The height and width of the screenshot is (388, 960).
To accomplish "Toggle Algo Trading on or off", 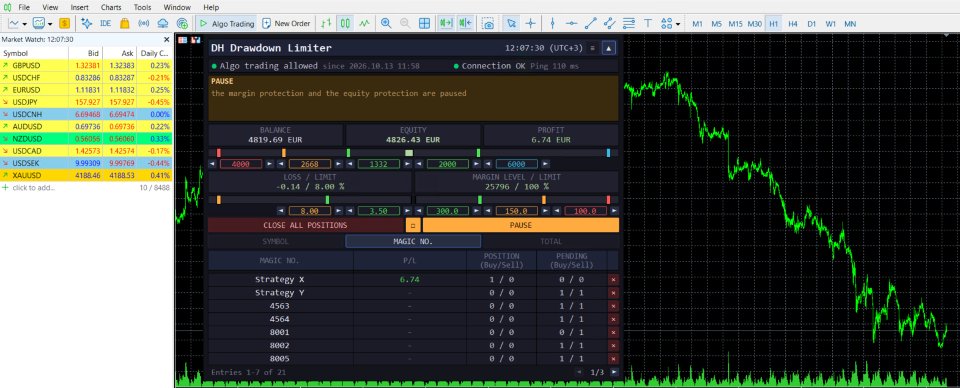I will 227,23.
